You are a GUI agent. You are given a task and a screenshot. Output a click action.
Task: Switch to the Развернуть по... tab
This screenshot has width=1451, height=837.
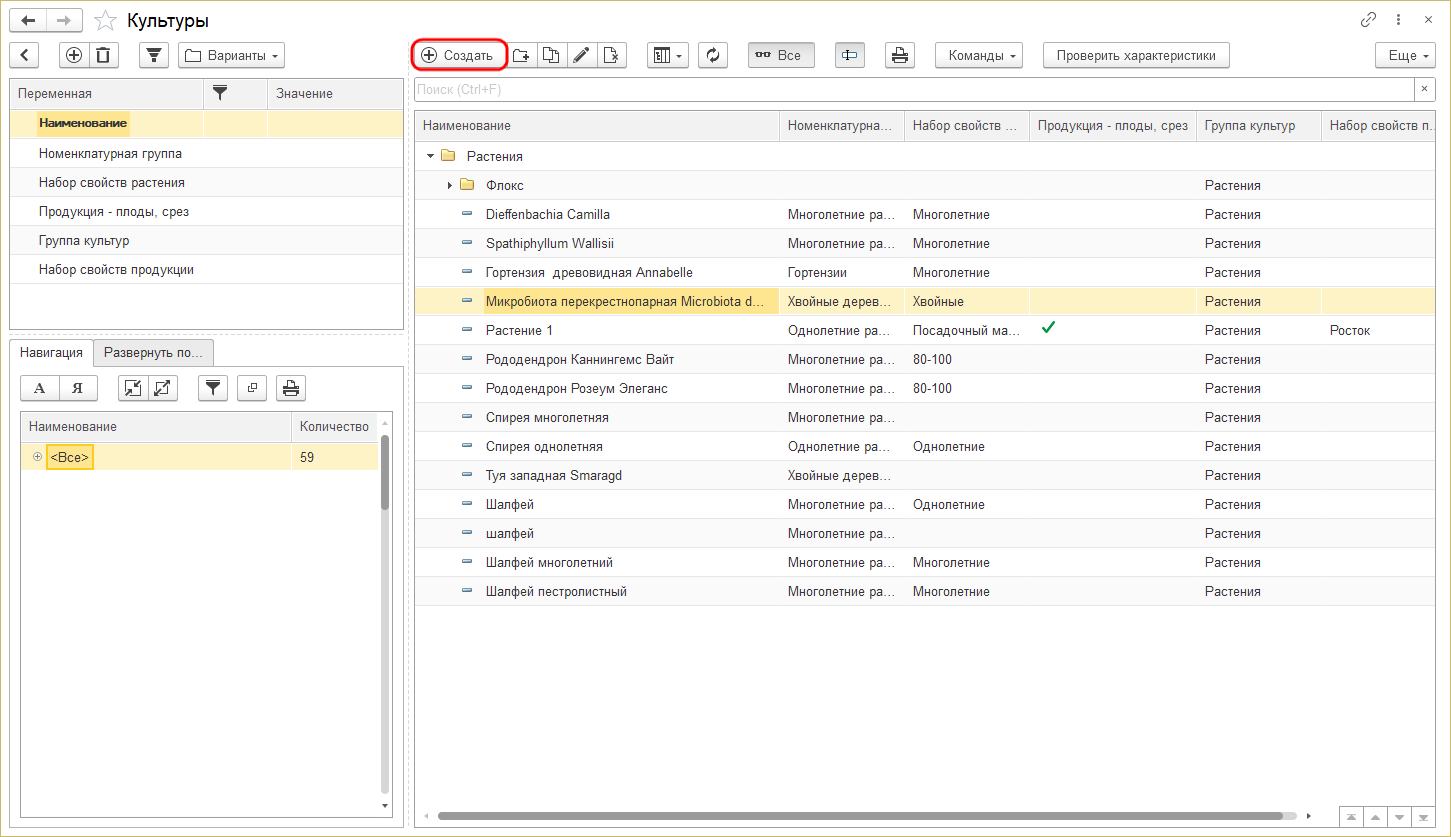(x=153, y=352)
